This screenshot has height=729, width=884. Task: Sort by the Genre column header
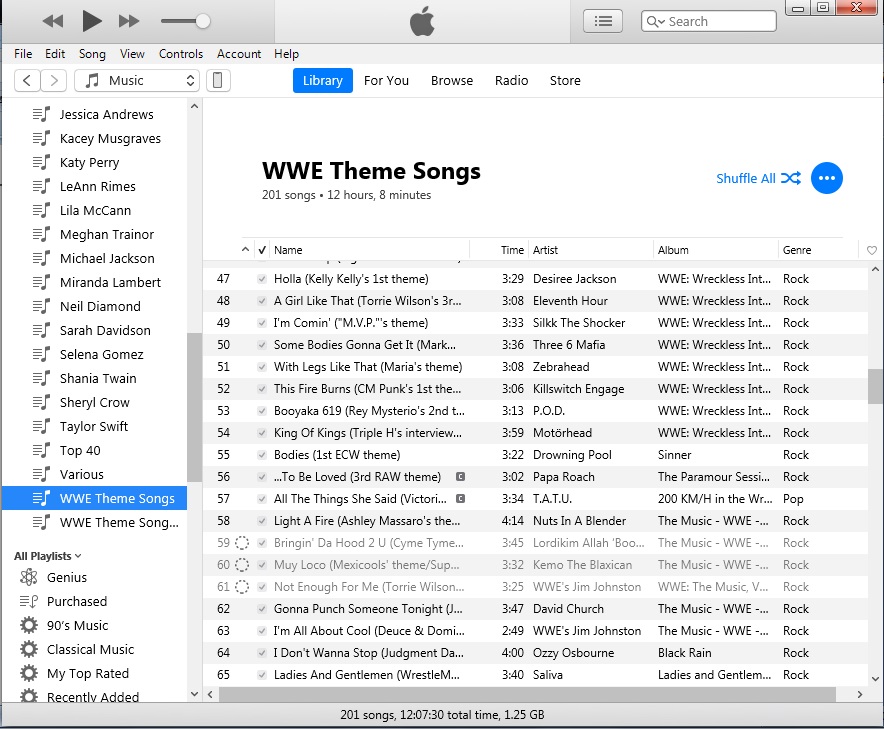[x=797, y=250]
